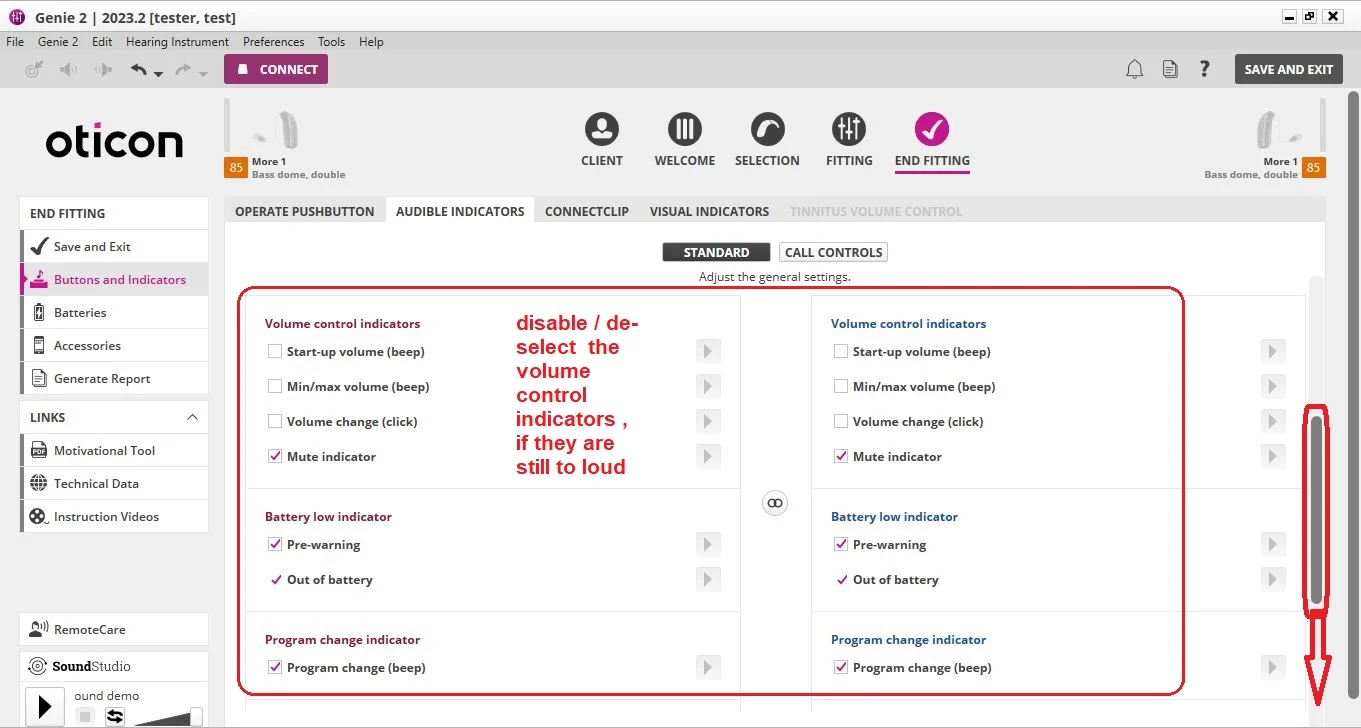Open the redo dropdown arrow
Viewport: 1361px width, 728px height.
tap(203, 74)
